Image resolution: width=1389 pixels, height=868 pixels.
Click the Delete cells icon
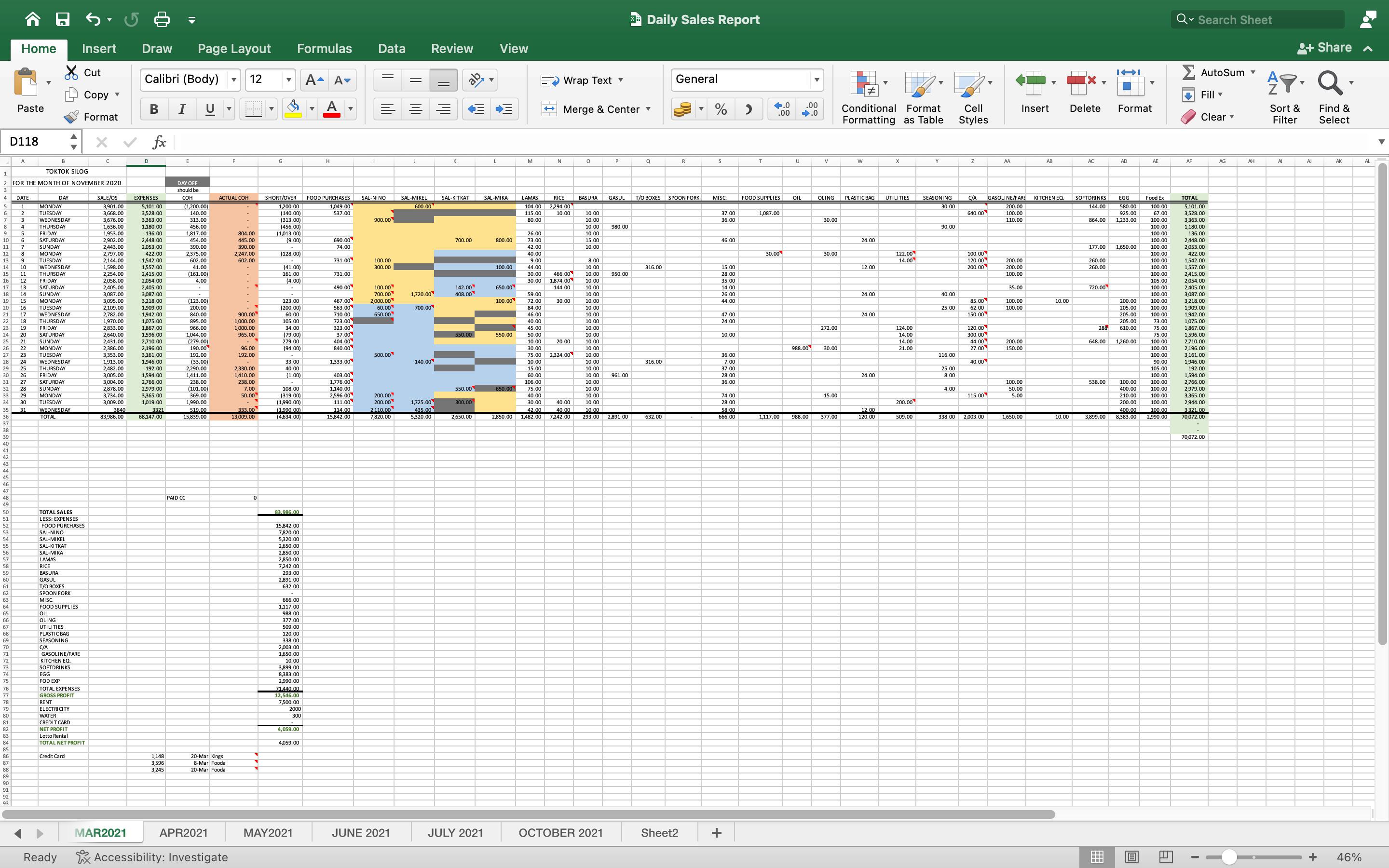[x=1081, y=83]
